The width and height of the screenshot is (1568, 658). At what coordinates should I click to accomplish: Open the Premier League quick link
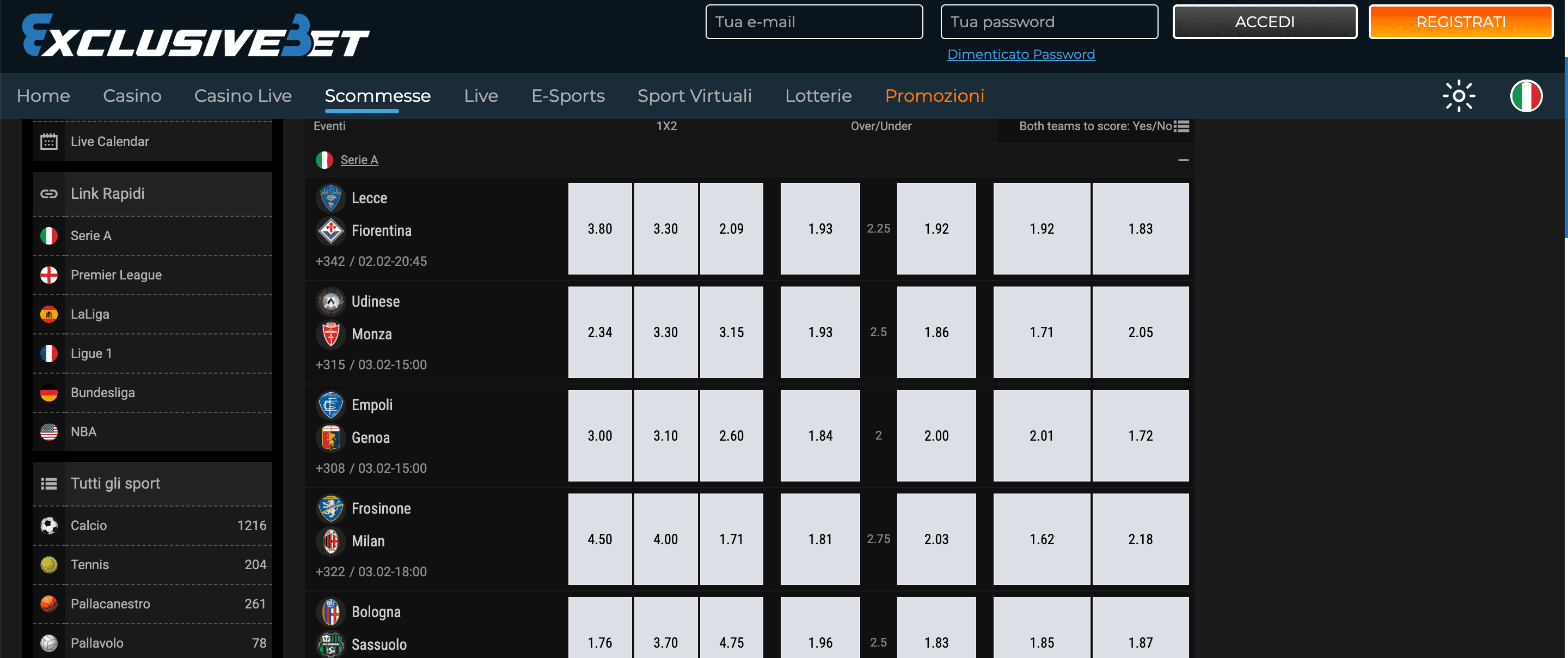[x=152, y=275]
